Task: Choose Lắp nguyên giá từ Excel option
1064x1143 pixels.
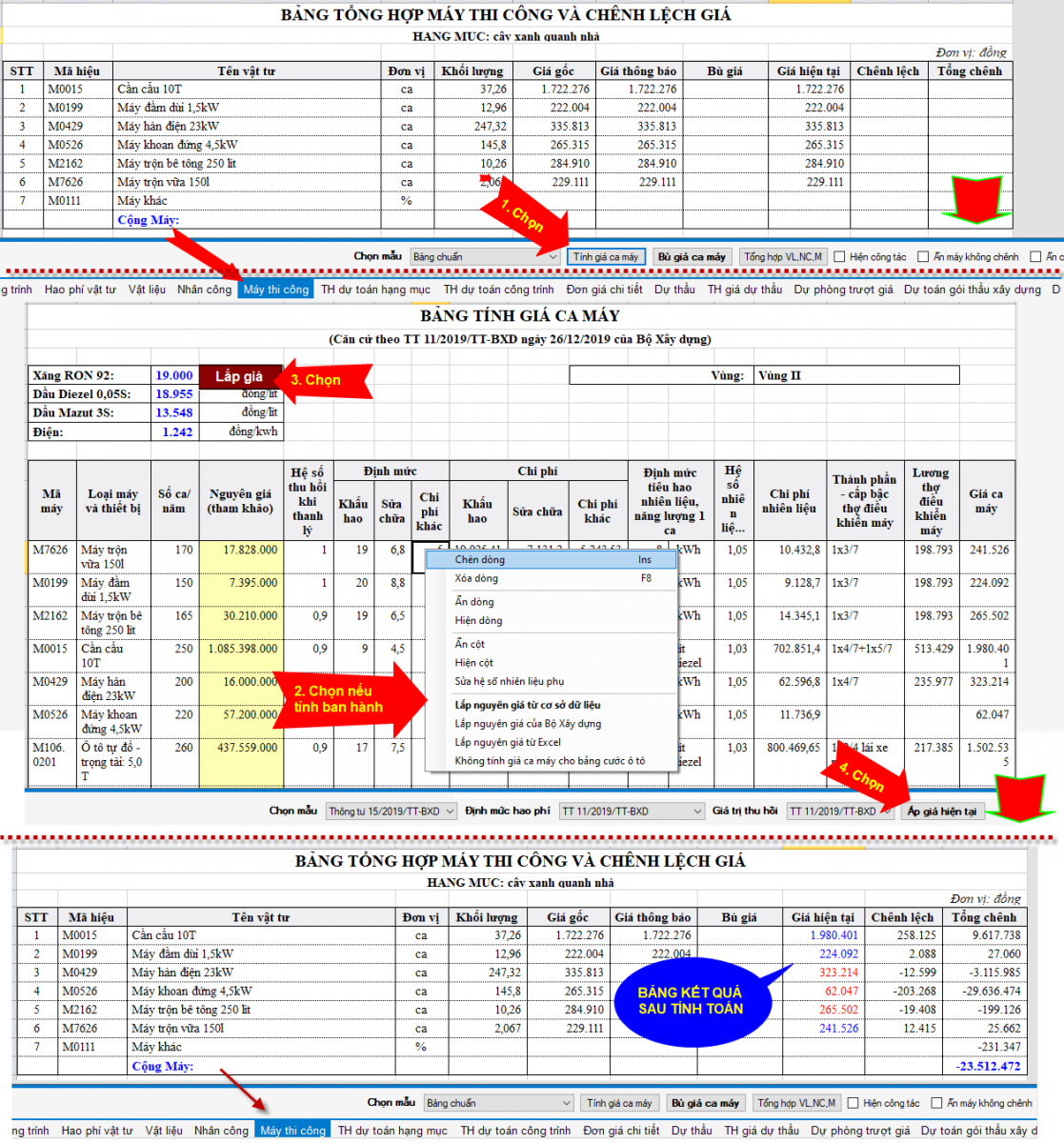Action: pyautogui.click(x=508, y=742)
